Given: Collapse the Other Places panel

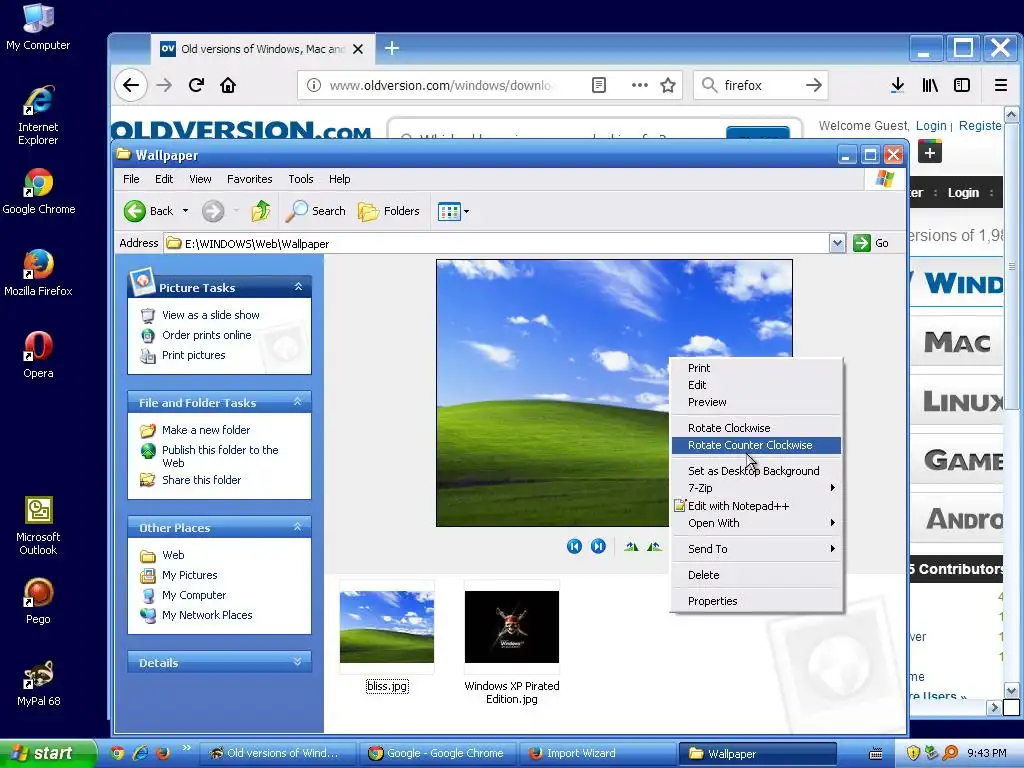Looking at the screenshot, I should (298, 526).
